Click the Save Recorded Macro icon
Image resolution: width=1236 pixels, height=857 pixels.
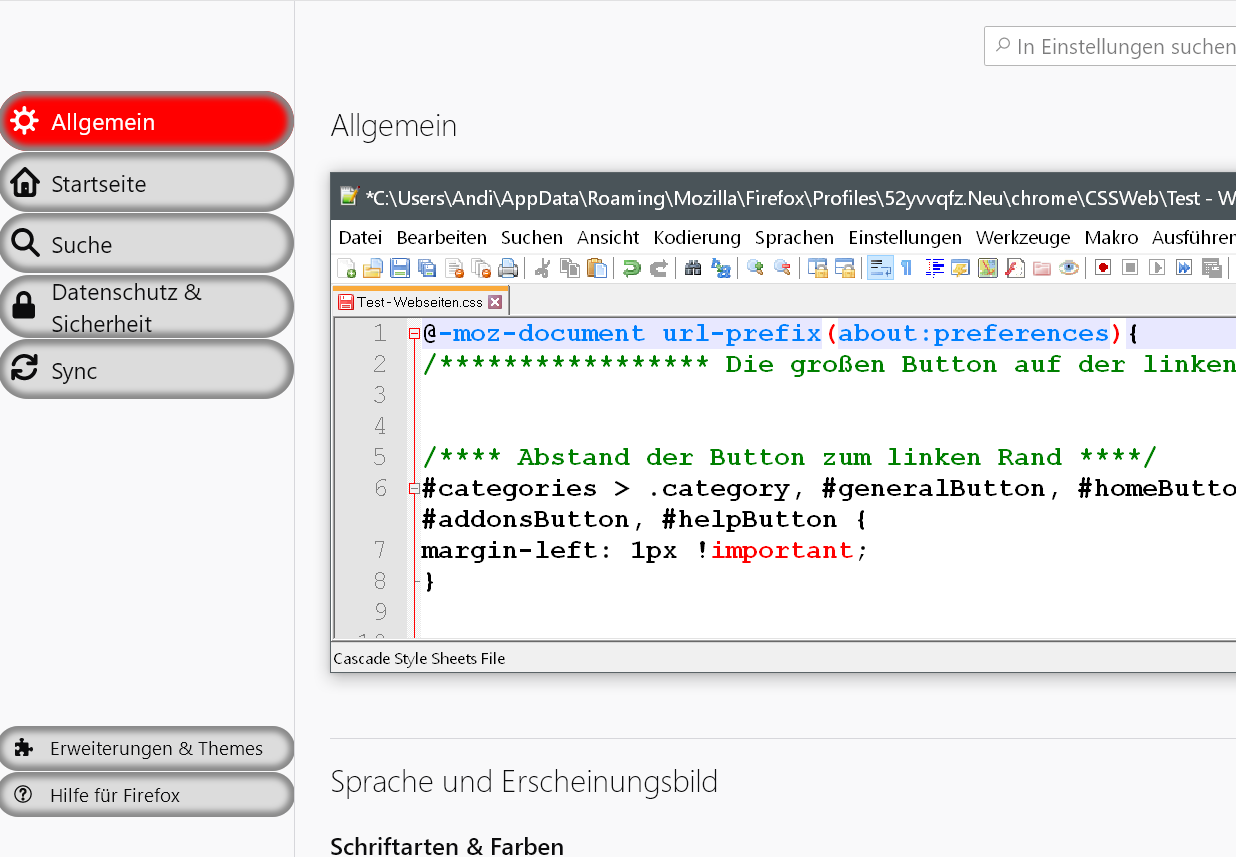[1211, 267]
